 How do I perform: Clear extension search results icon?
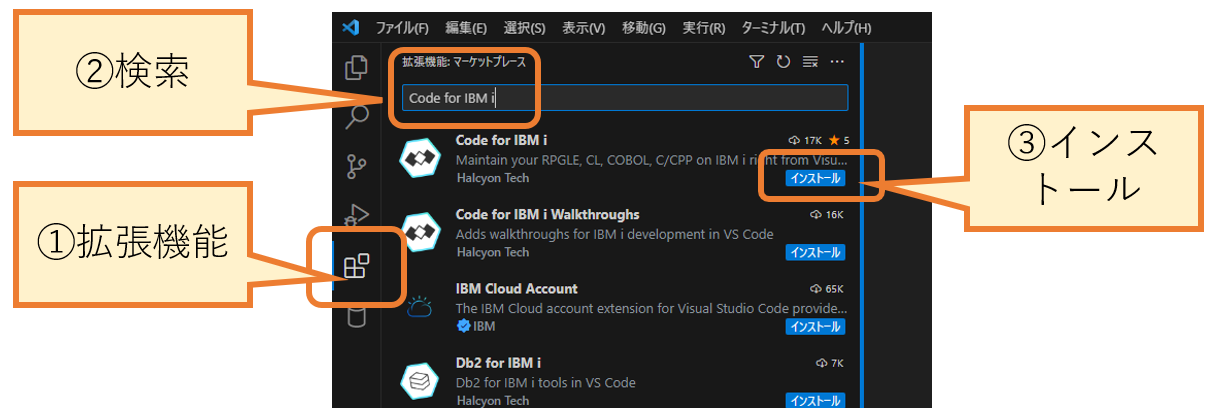click(810, 62)
